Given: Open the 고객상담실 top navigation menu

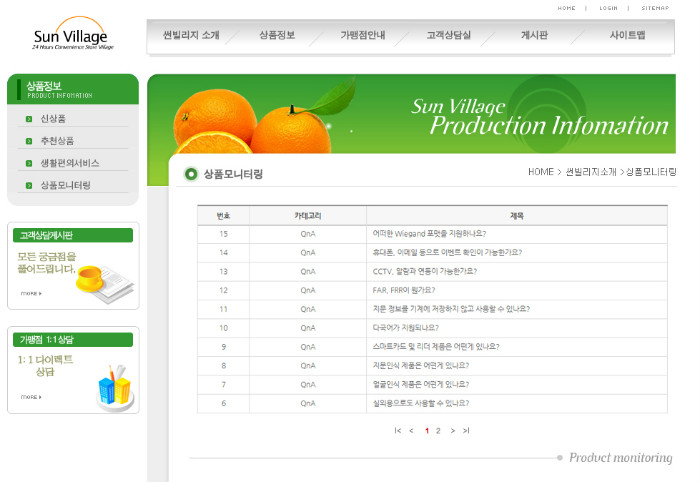Looking at the screenshot, I should [x=447, y=35].
